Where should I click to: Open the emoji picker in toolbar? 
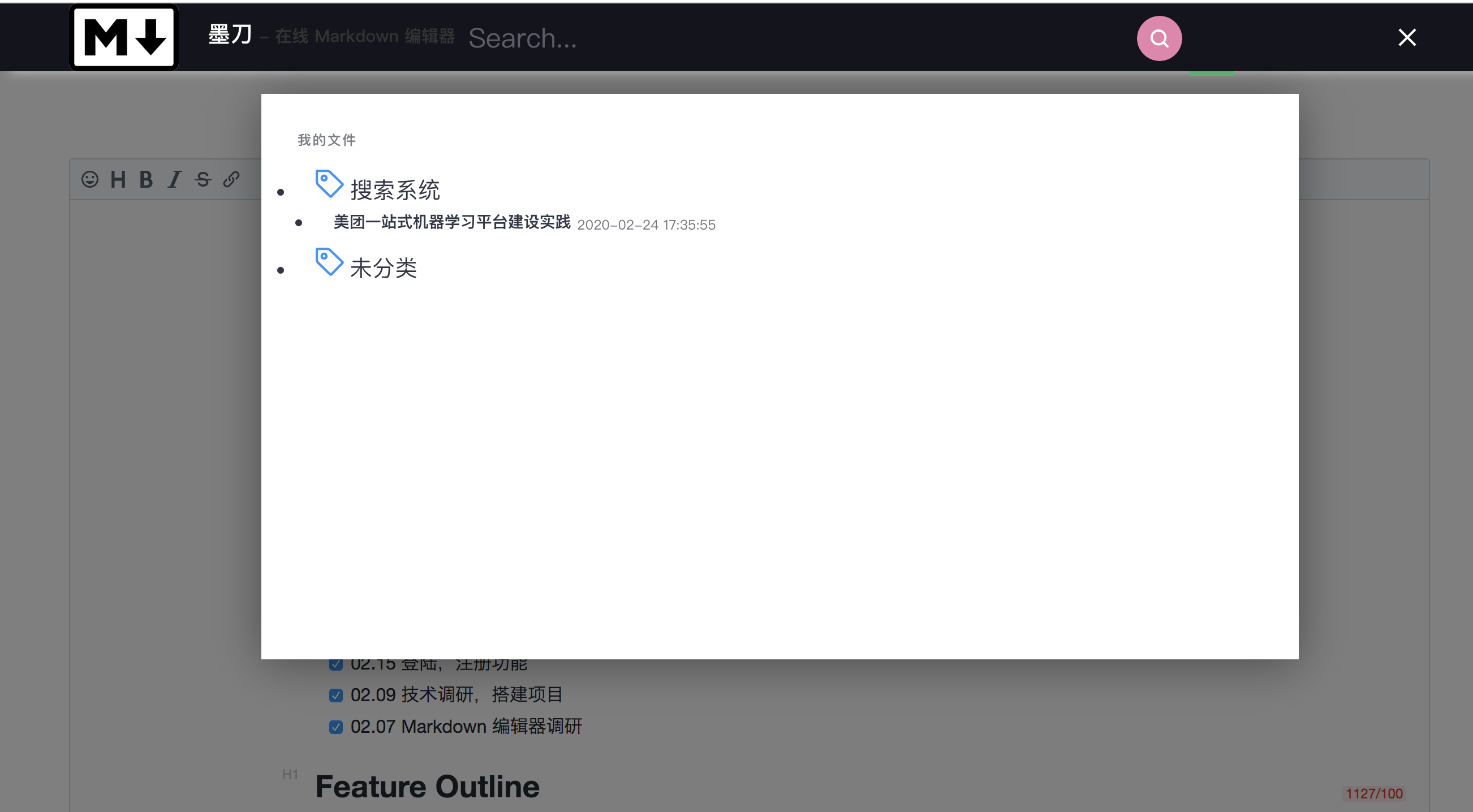coord(90,179)
